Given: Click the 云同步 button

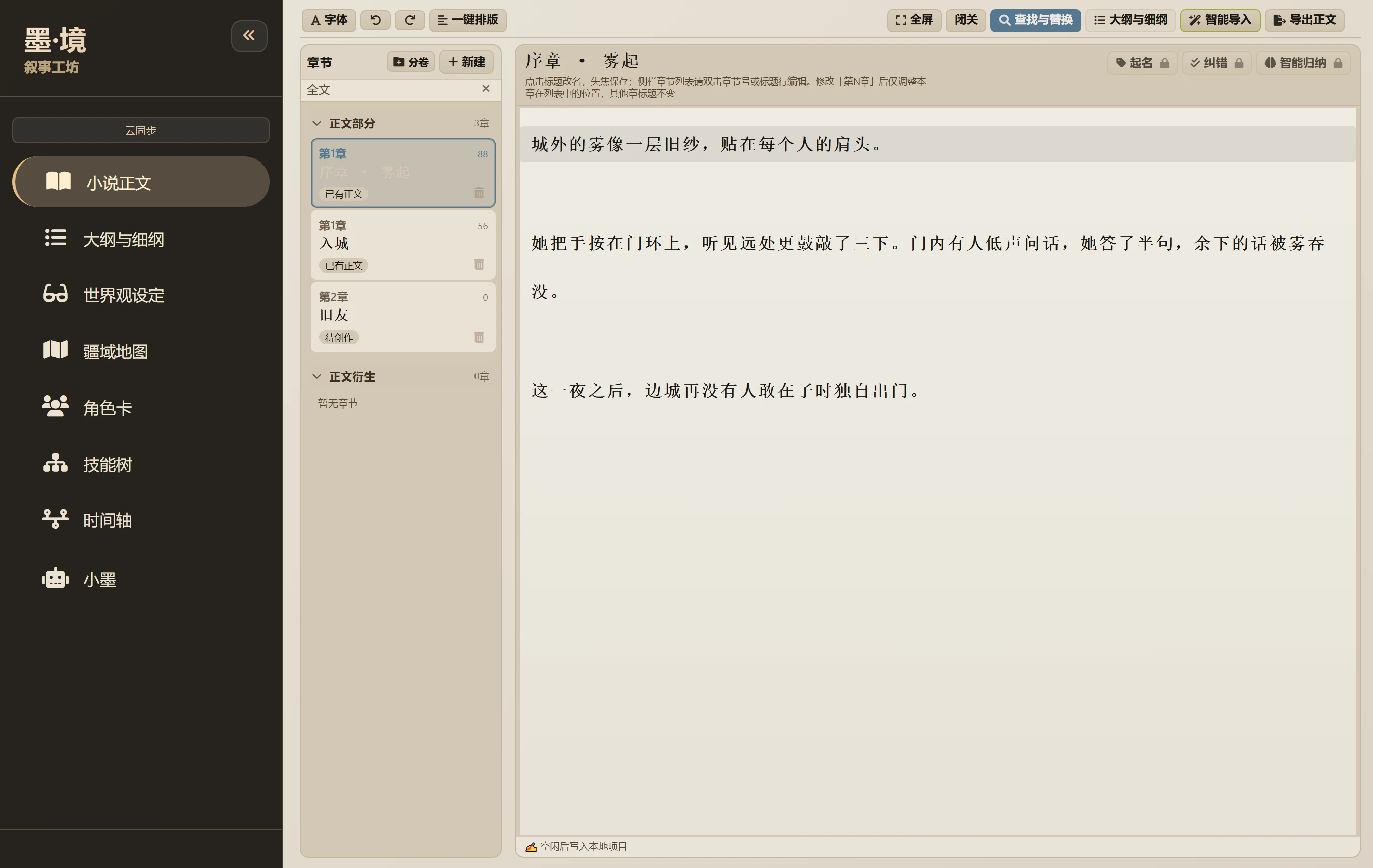Looking at the screenshot, I should (141, 130).
